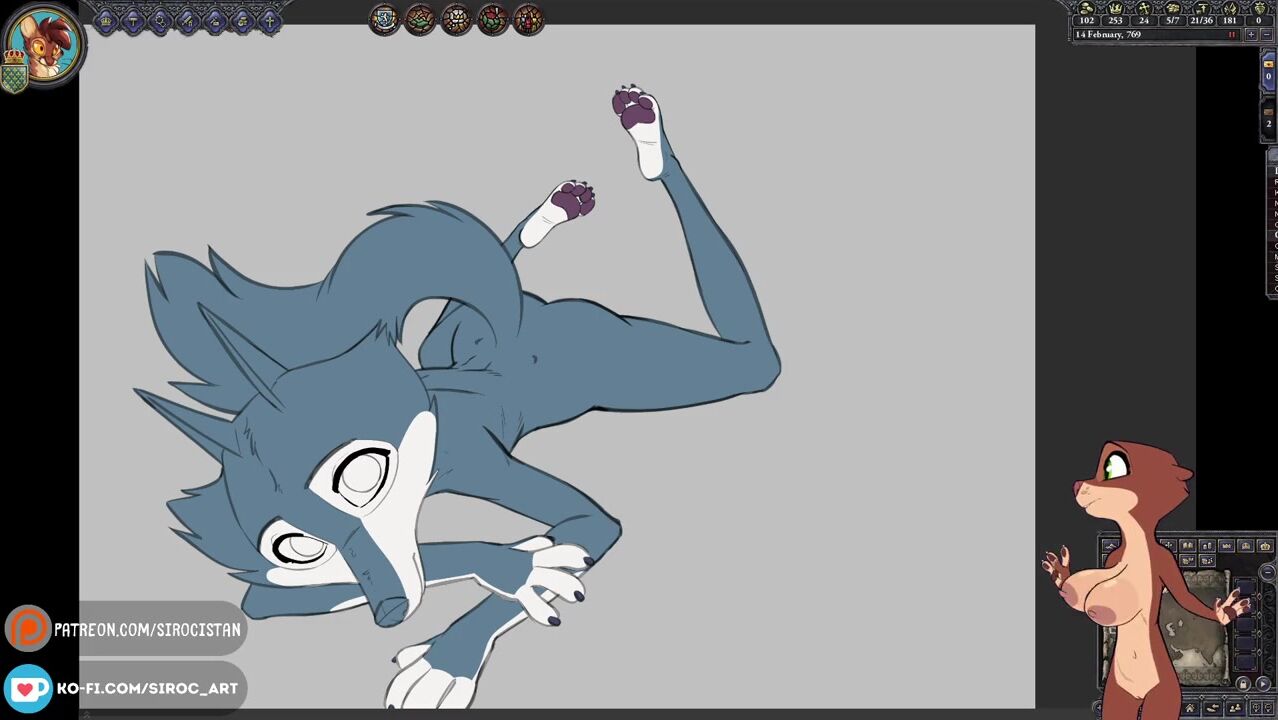Click the rightmost red stained-glass alert icon
Screen dimensions: 1278x720
[528, 20]
